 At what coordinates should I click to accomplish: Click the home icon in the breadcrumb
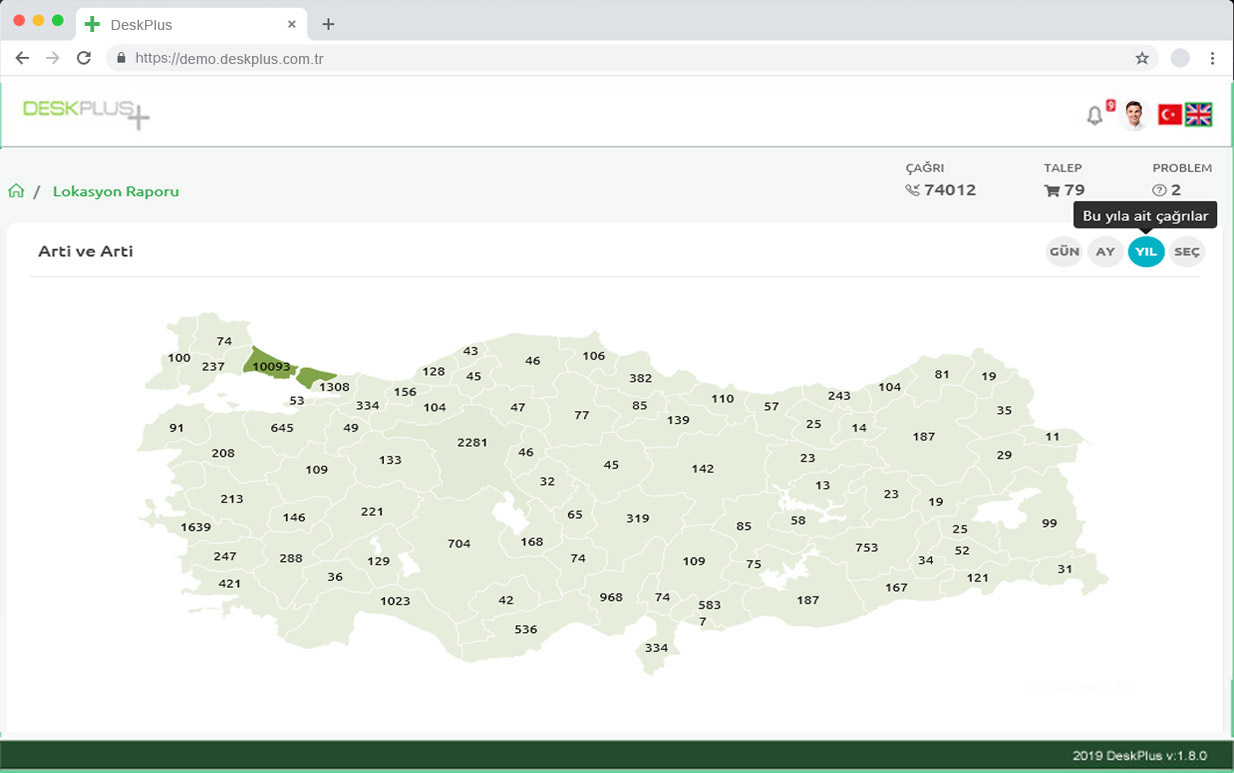point(16,189)
